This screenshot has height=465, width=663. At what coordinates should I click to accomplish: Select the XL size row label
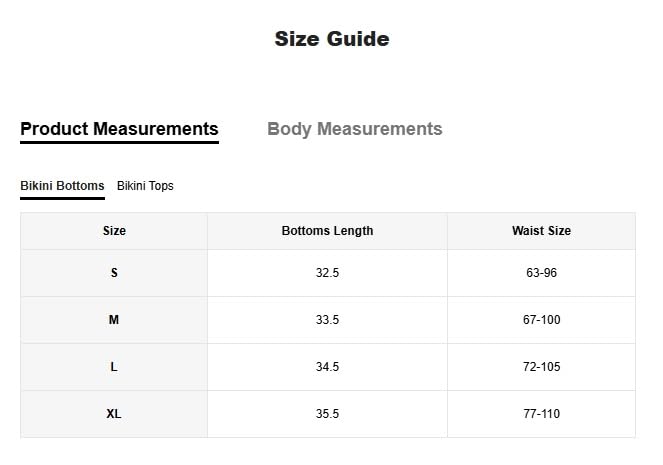(x=114, y=414)
